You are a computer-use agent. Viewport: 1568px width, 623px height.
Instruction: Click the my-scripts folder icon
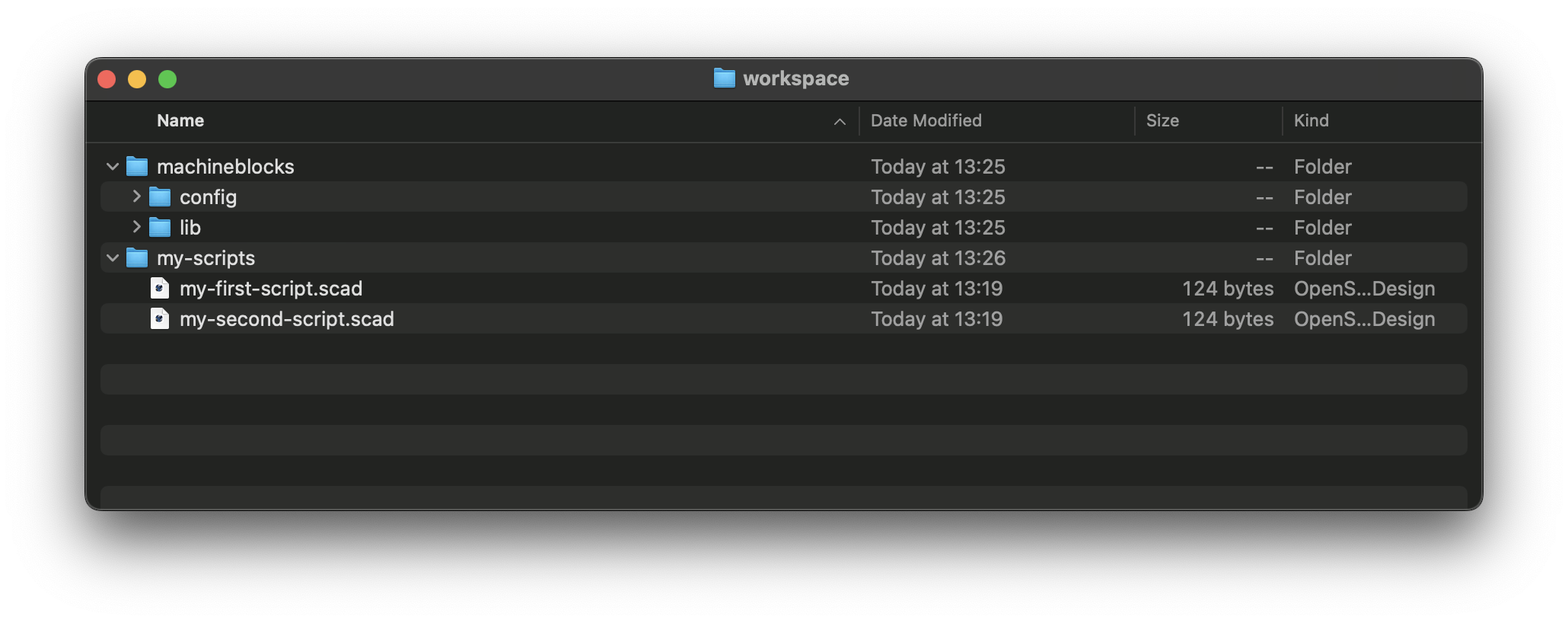pyautogui.click(x=137, y=258)
